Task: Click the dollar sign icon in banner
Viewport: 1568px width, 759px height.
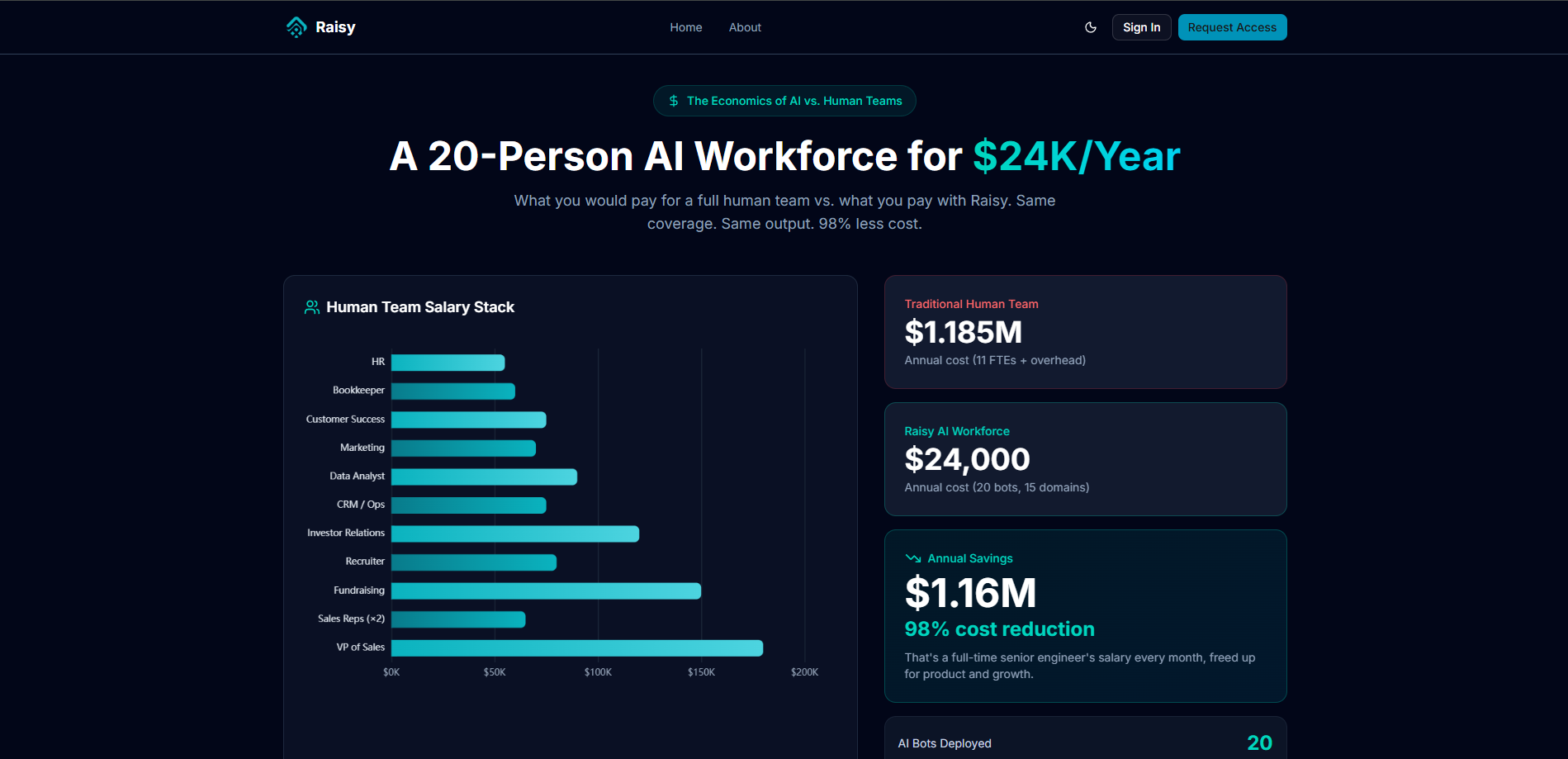Action: point(674,101)
